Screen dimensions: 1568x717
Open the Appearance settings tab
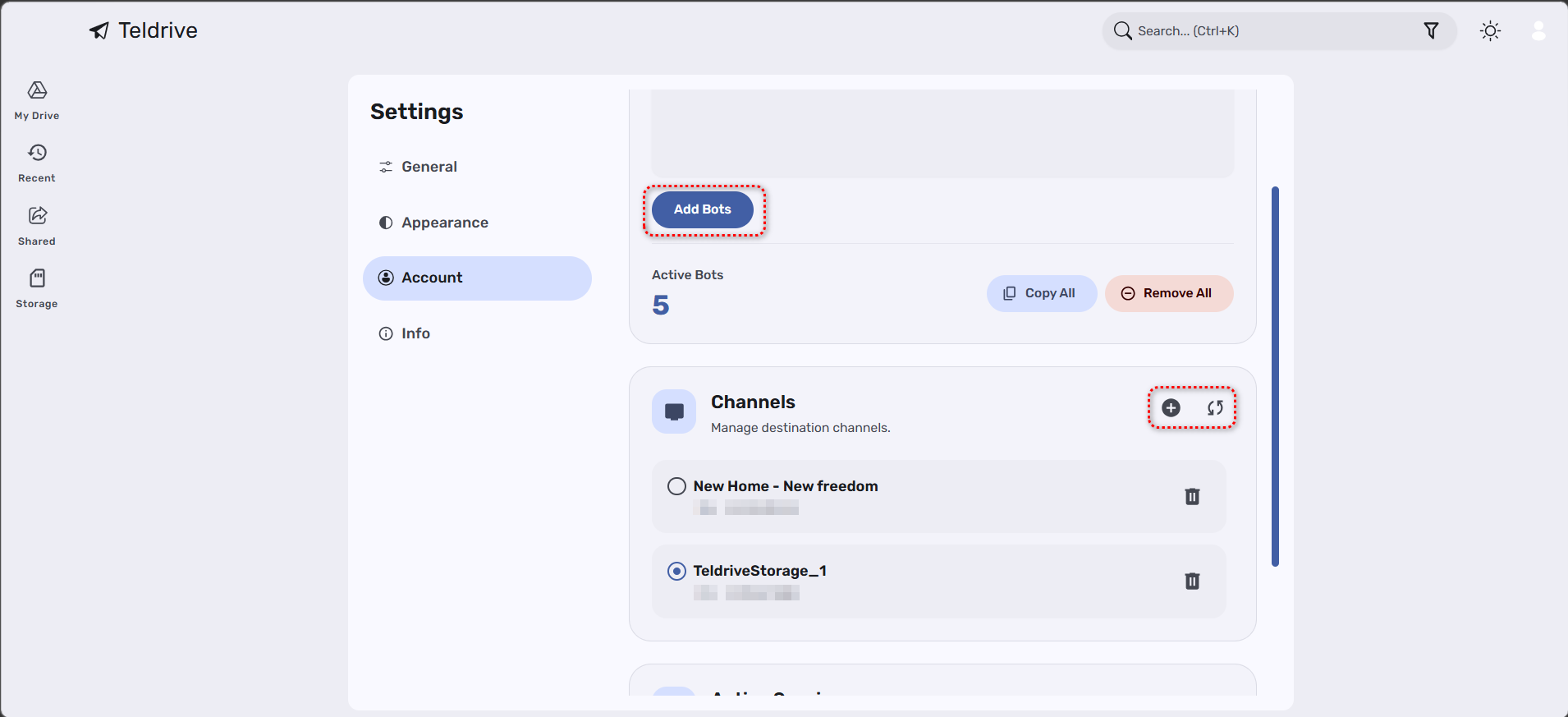coord(477,223)
